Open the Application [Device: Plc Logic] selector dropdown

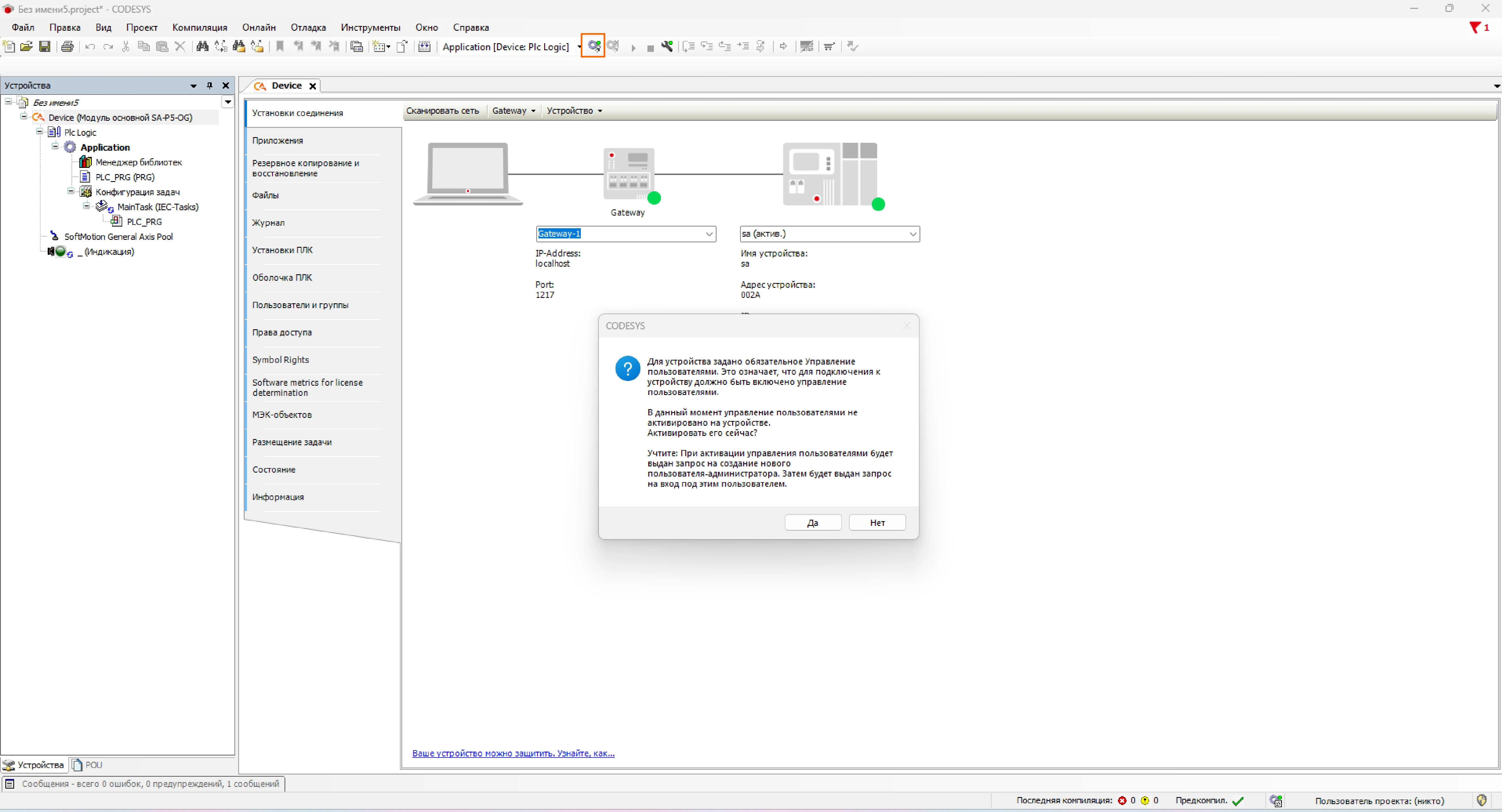(x=579, y=47)
